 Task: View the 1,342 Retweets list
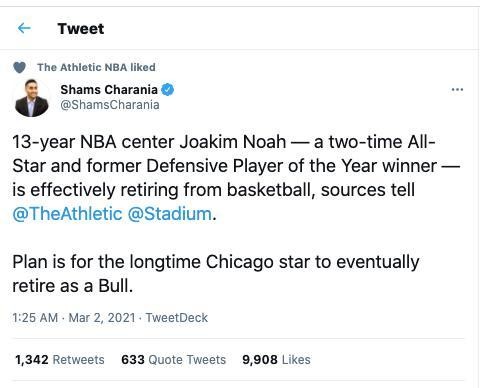(x=60, y=360)
